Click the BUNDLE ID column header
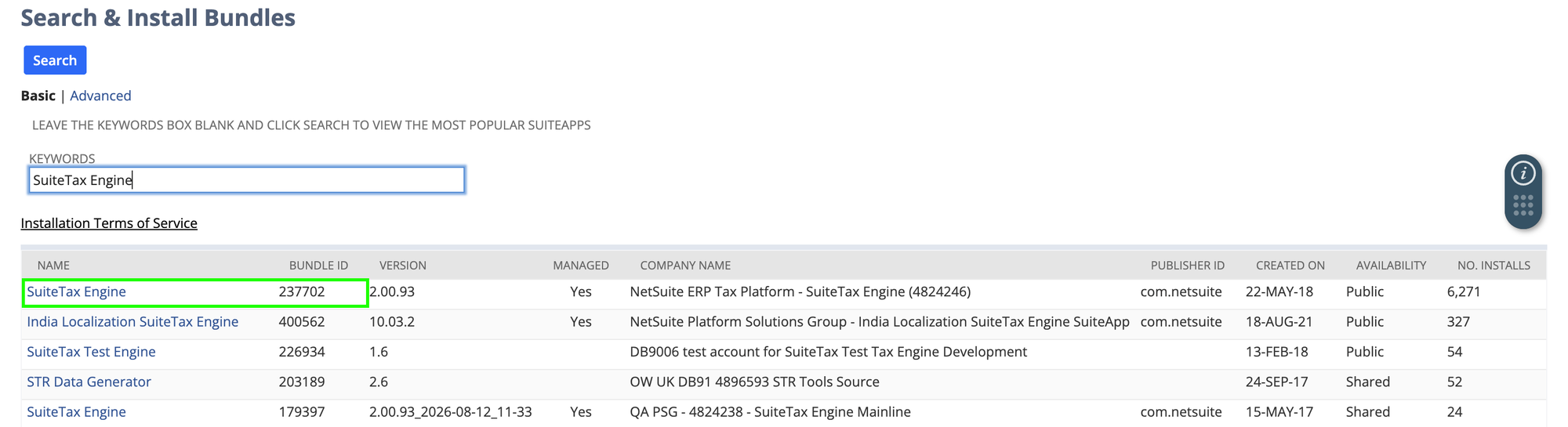1568x427 pixels. click(318, 266)
